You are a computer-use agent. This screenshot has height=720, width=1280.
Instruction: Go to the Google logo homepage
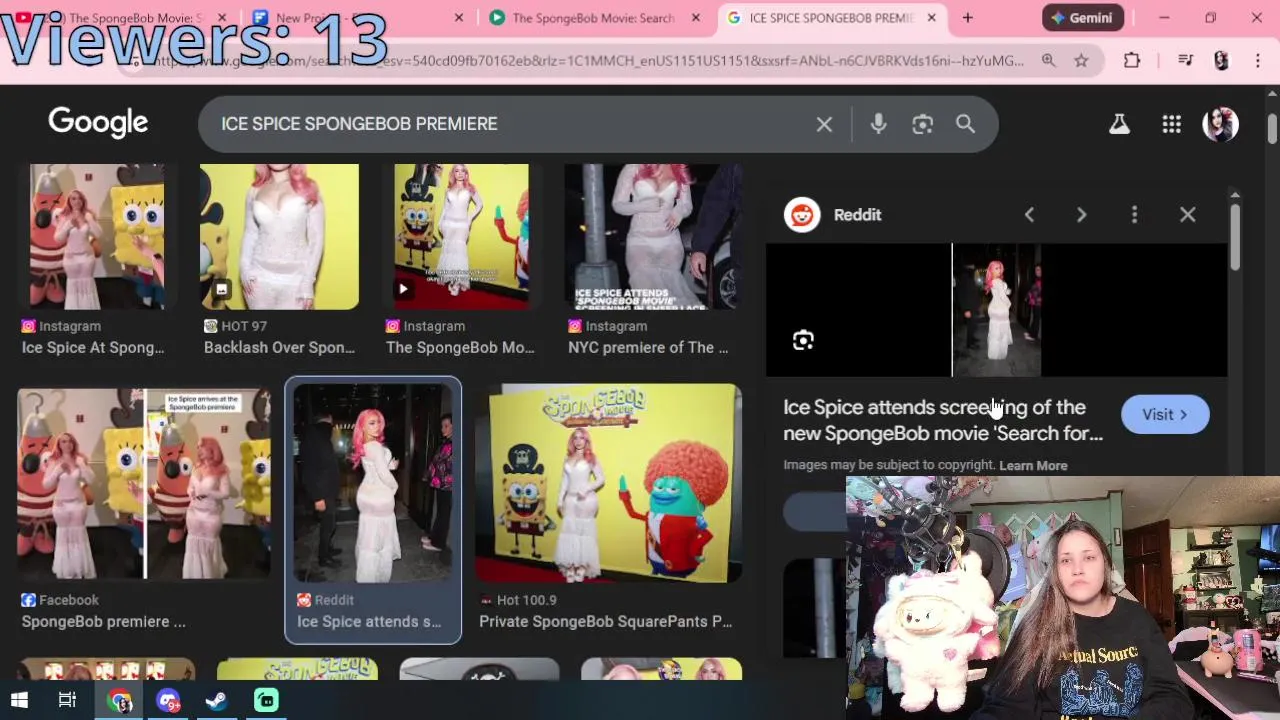pyautogui.click(x=98, y=123)
